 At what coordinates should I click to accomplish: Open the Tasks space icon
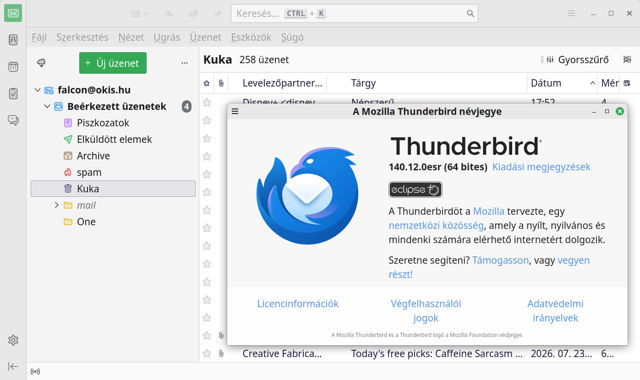(x=13, y=93)
